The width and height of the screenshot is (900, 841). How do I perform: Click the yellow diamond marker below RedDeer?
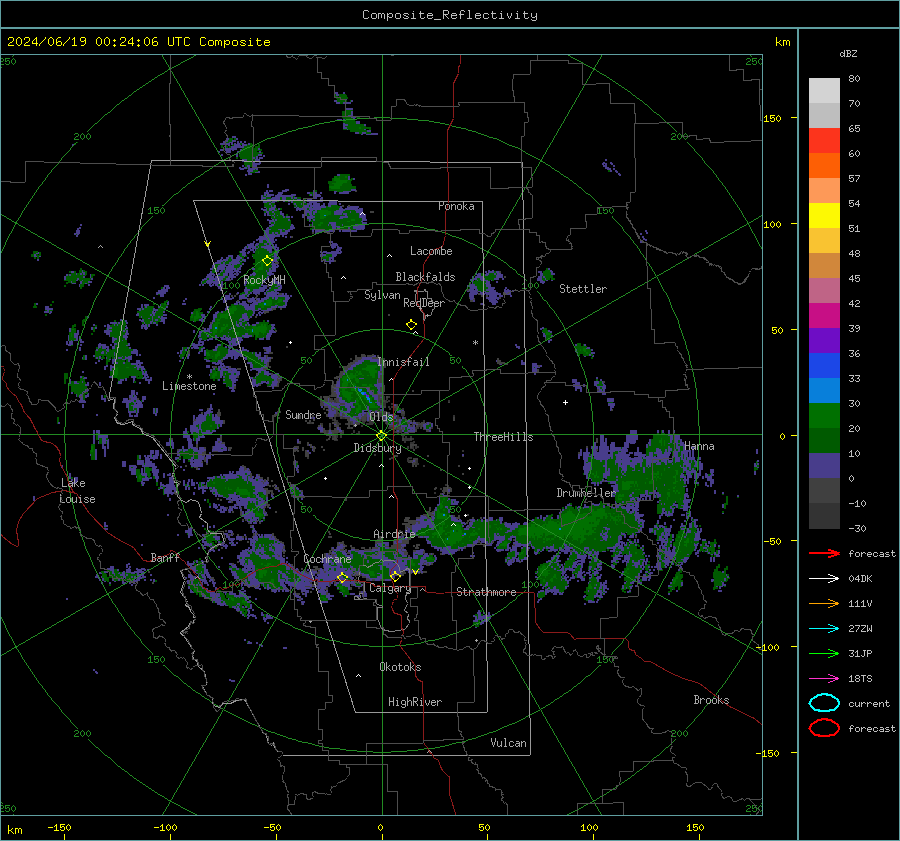tap(411, 324)
